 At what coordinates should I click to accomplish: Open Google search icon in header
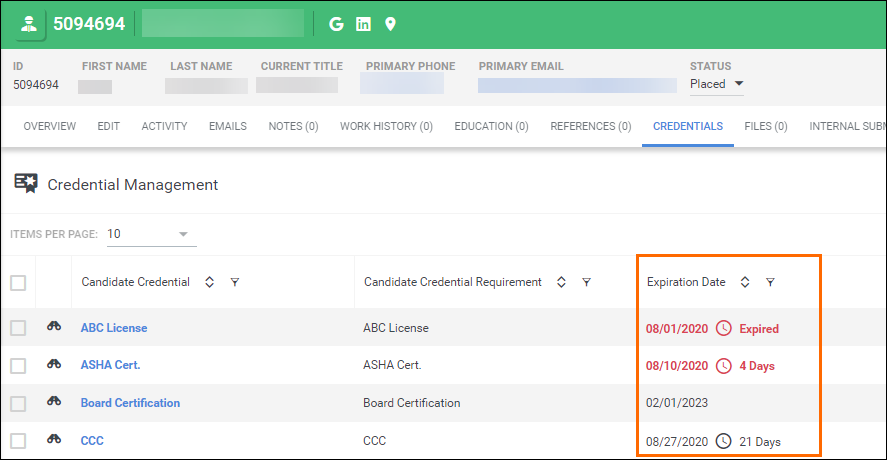tap(336, 24)
